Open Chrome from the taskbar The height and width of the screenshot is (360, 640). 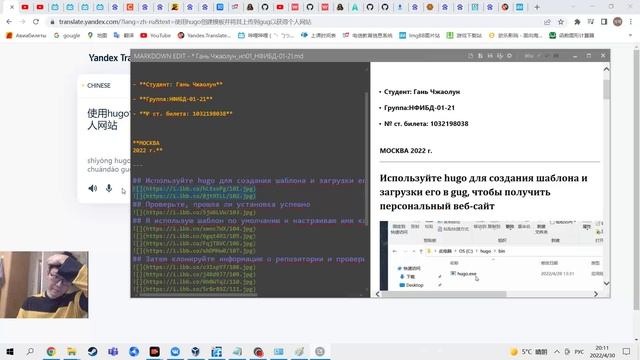click(51, 351)
